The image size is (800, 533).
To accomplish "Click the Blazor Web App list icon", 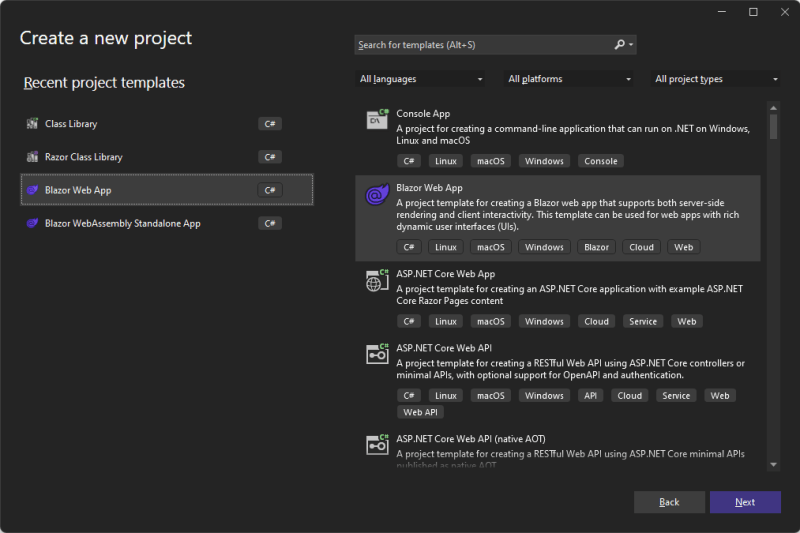I will click(377, 194).
